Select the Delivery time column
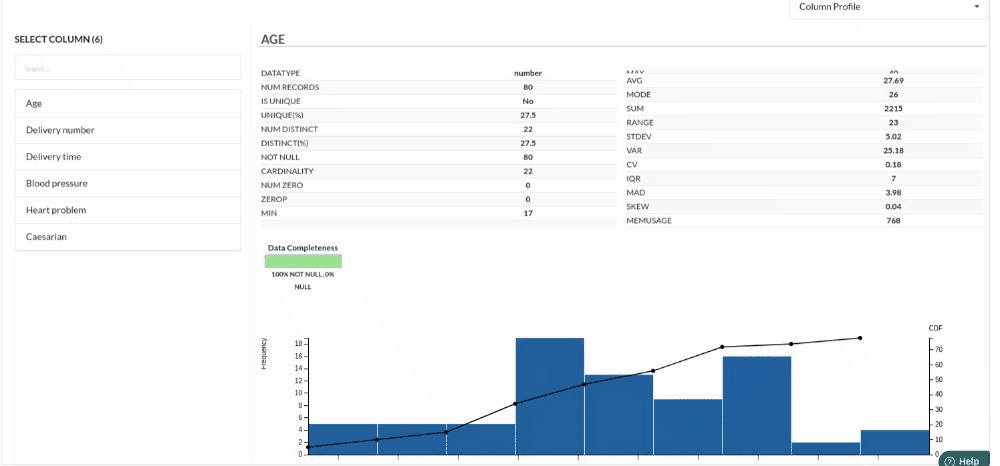1000x466 pixels. (128, 157)
